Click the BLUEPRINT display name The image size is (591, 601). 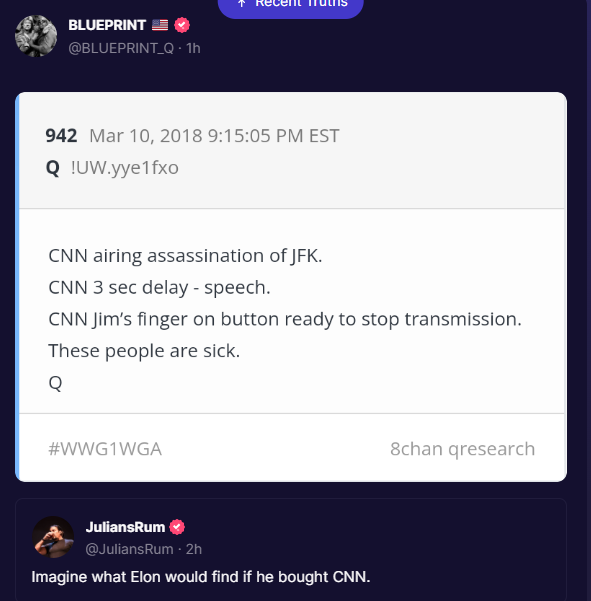point(107,25)
